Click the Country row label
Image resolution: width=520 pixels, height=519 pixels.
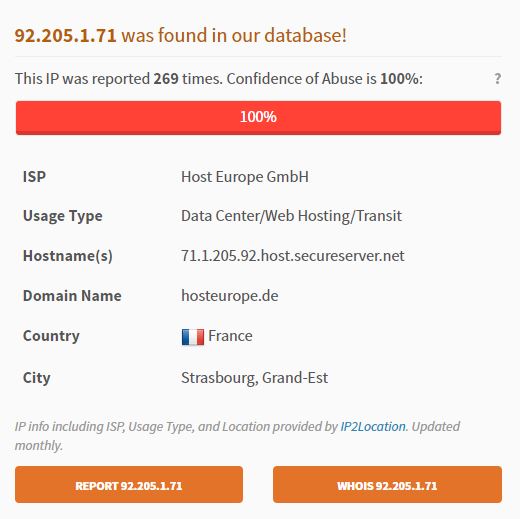[51, 336]
